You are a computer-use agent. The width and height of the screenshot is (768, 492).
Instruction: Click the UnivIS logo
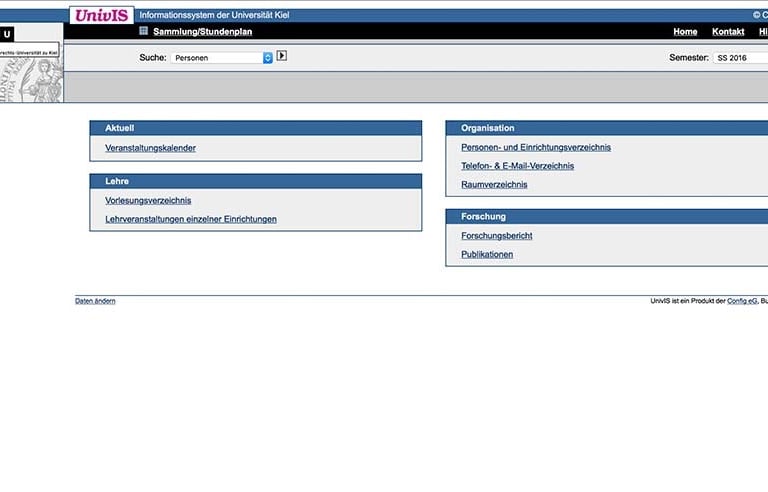click(x=101, y=15)
